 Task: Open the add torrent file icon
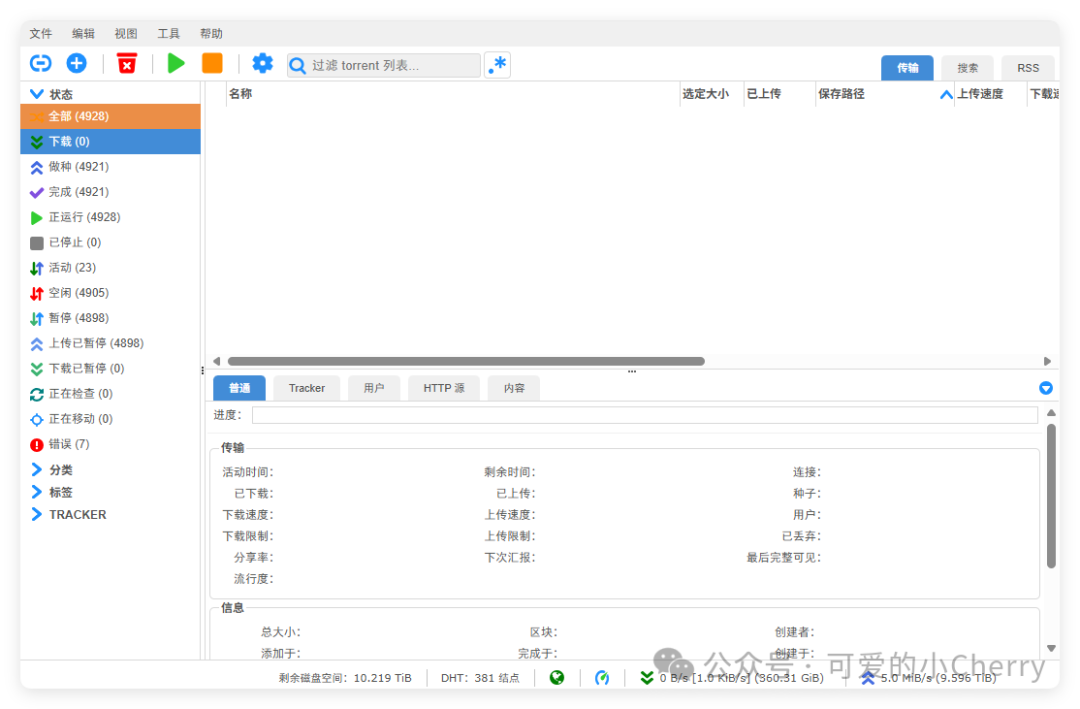pyautogui.click(x=76, y=63)
